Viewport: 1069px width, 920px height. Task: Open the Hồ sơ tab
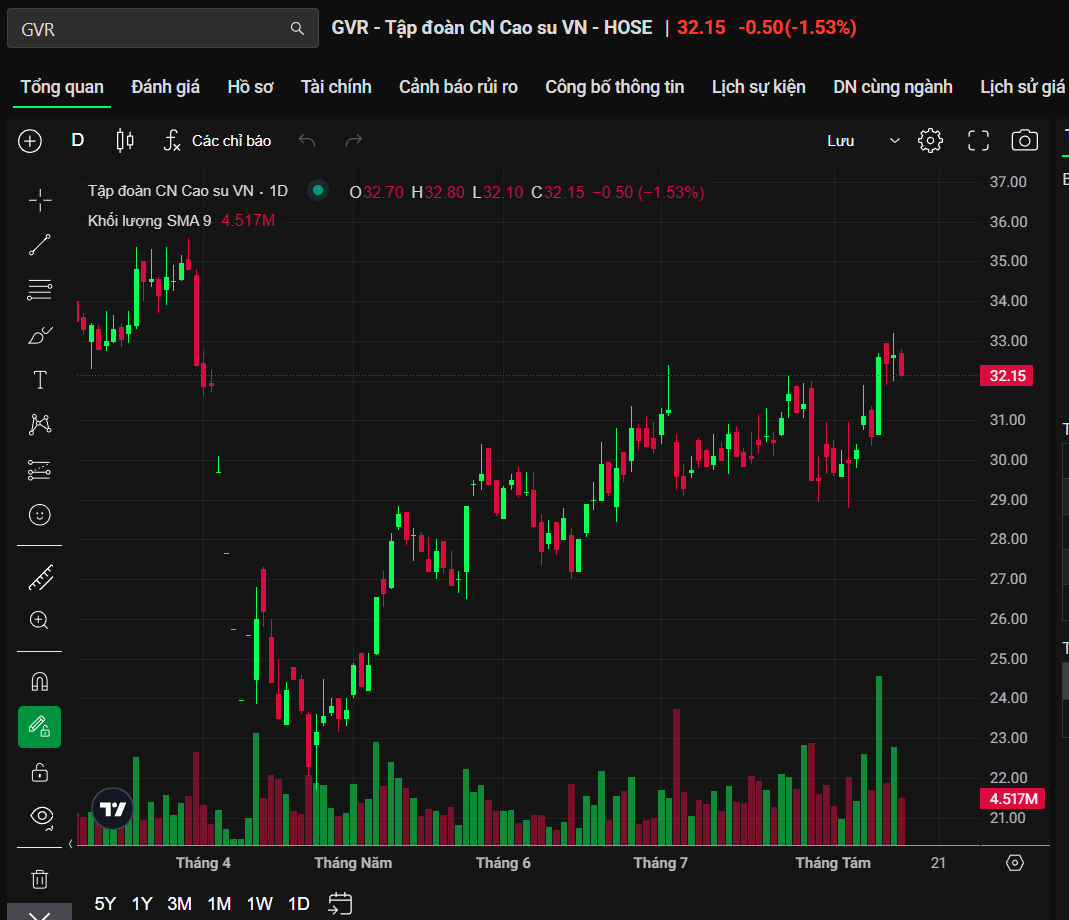250,87
